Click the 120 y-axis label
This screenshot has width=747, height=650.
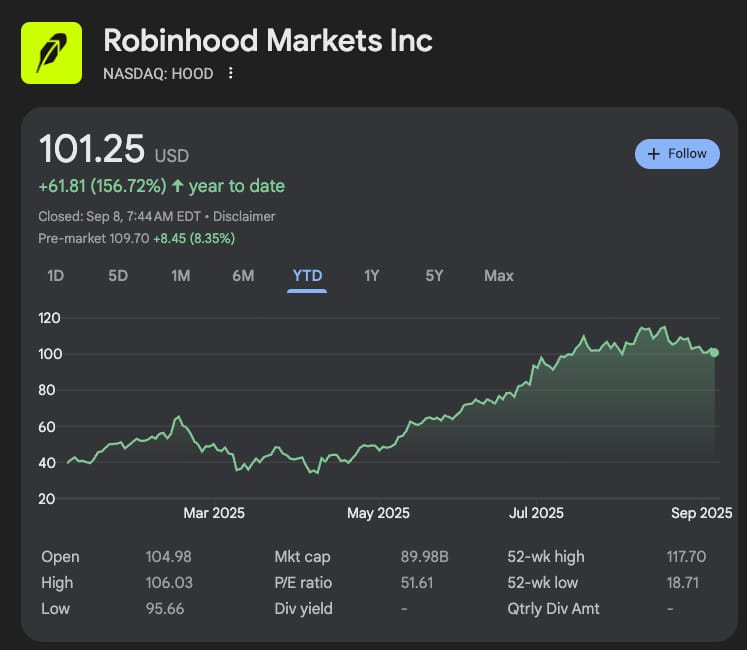(50, 318)
